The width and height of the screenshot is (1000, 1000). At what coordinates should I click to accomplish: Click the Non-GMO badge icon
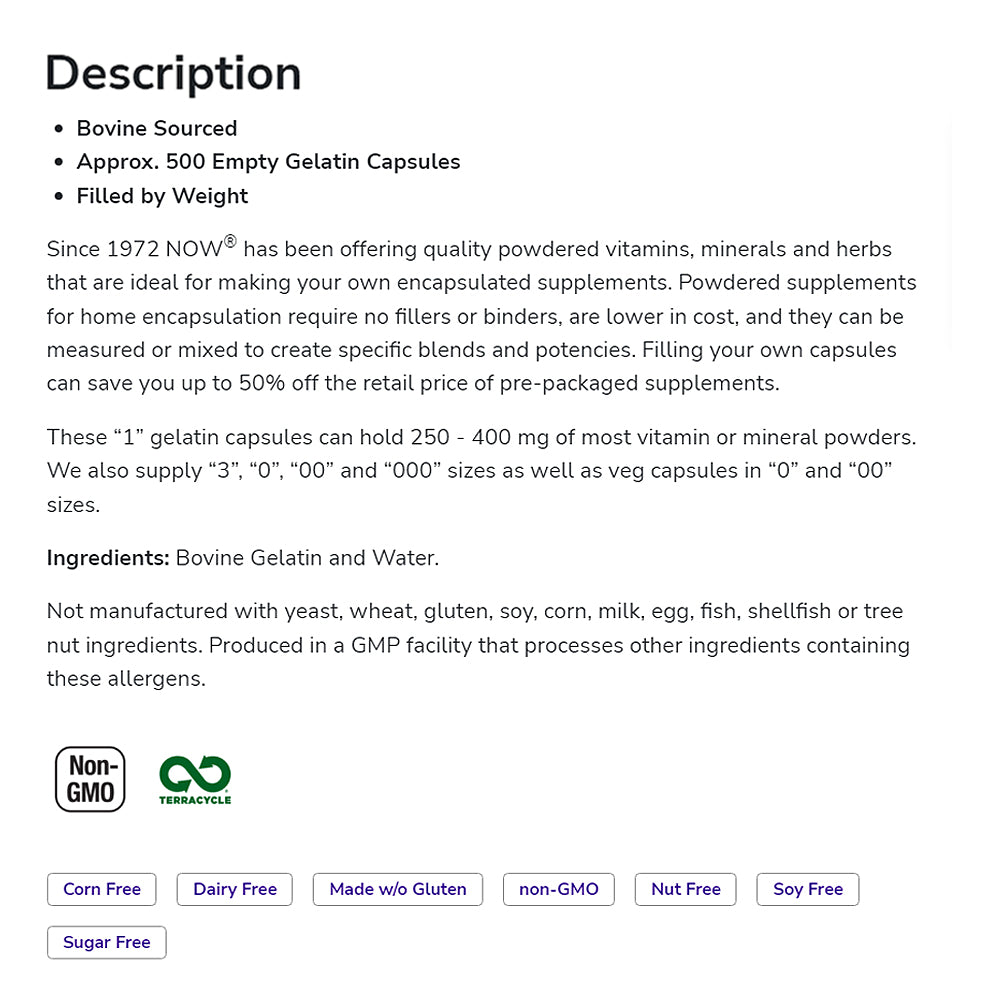pos(90,779)
